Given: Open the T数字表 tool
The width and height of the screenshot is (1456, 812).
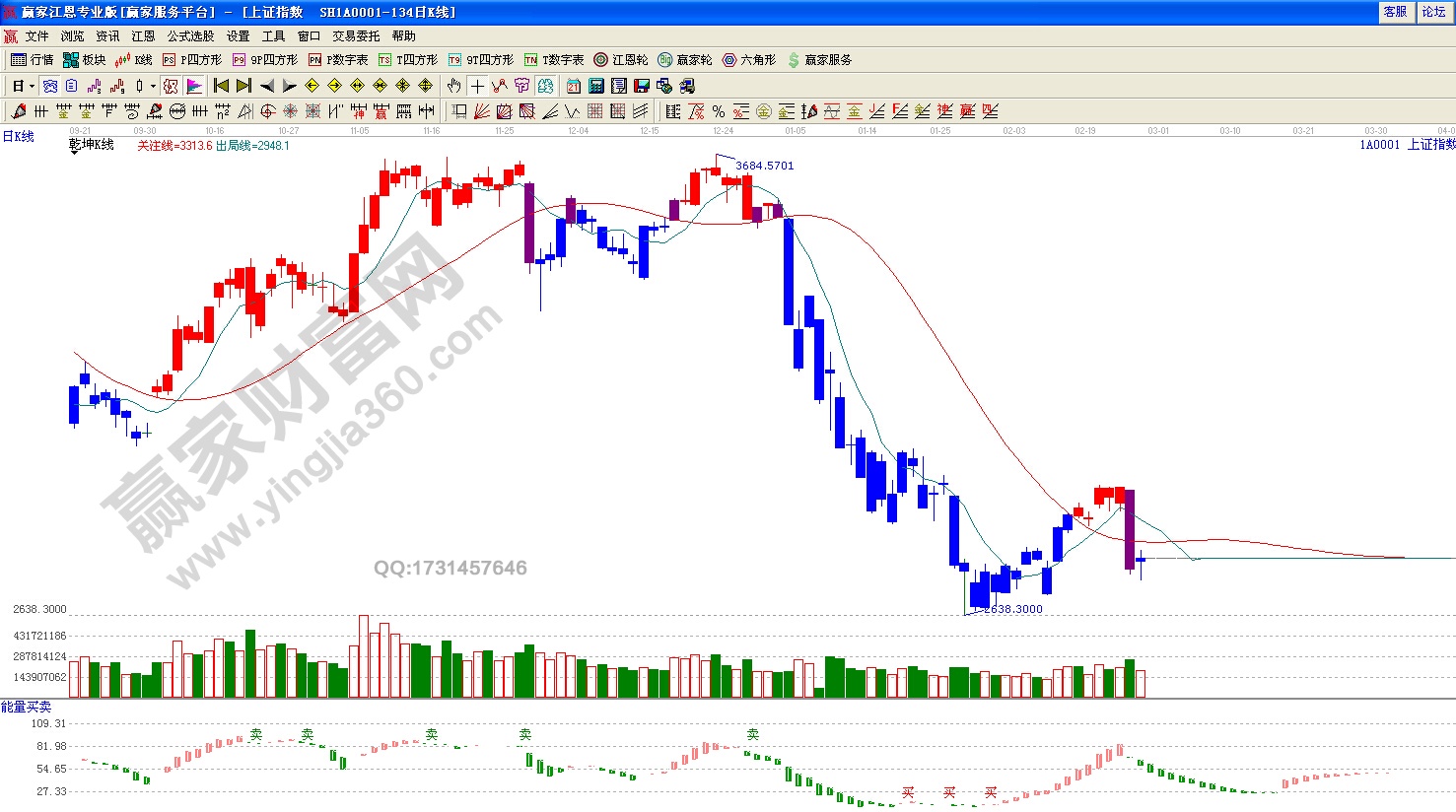Looking at the screenshot, I should coord(554,60).
